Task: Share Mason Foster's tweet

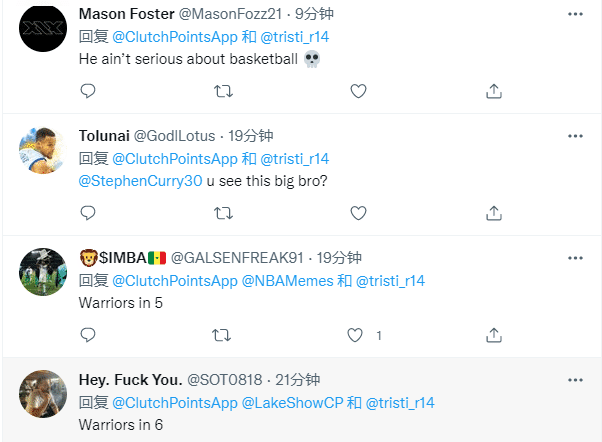Action: pyautogui.click(x=493, y=91)
